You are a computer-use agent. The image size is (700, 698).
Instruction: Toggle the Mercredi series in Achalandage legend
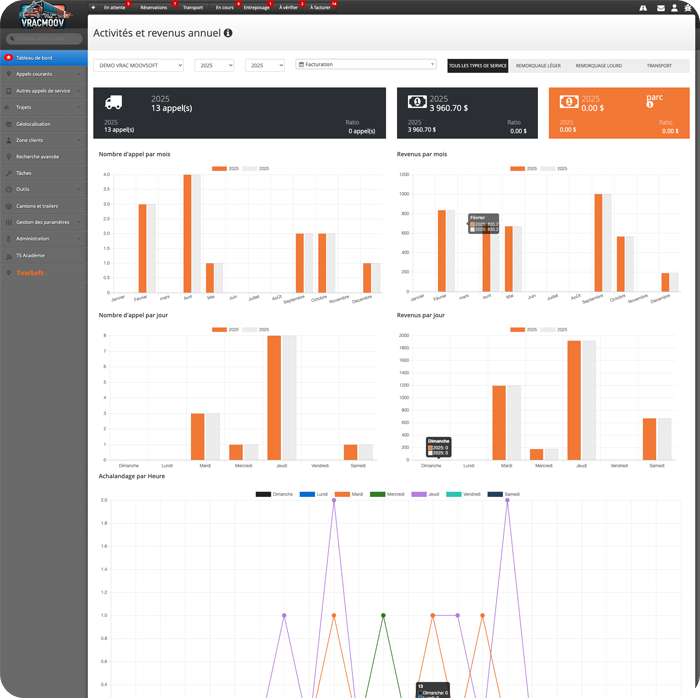(387, 494)
